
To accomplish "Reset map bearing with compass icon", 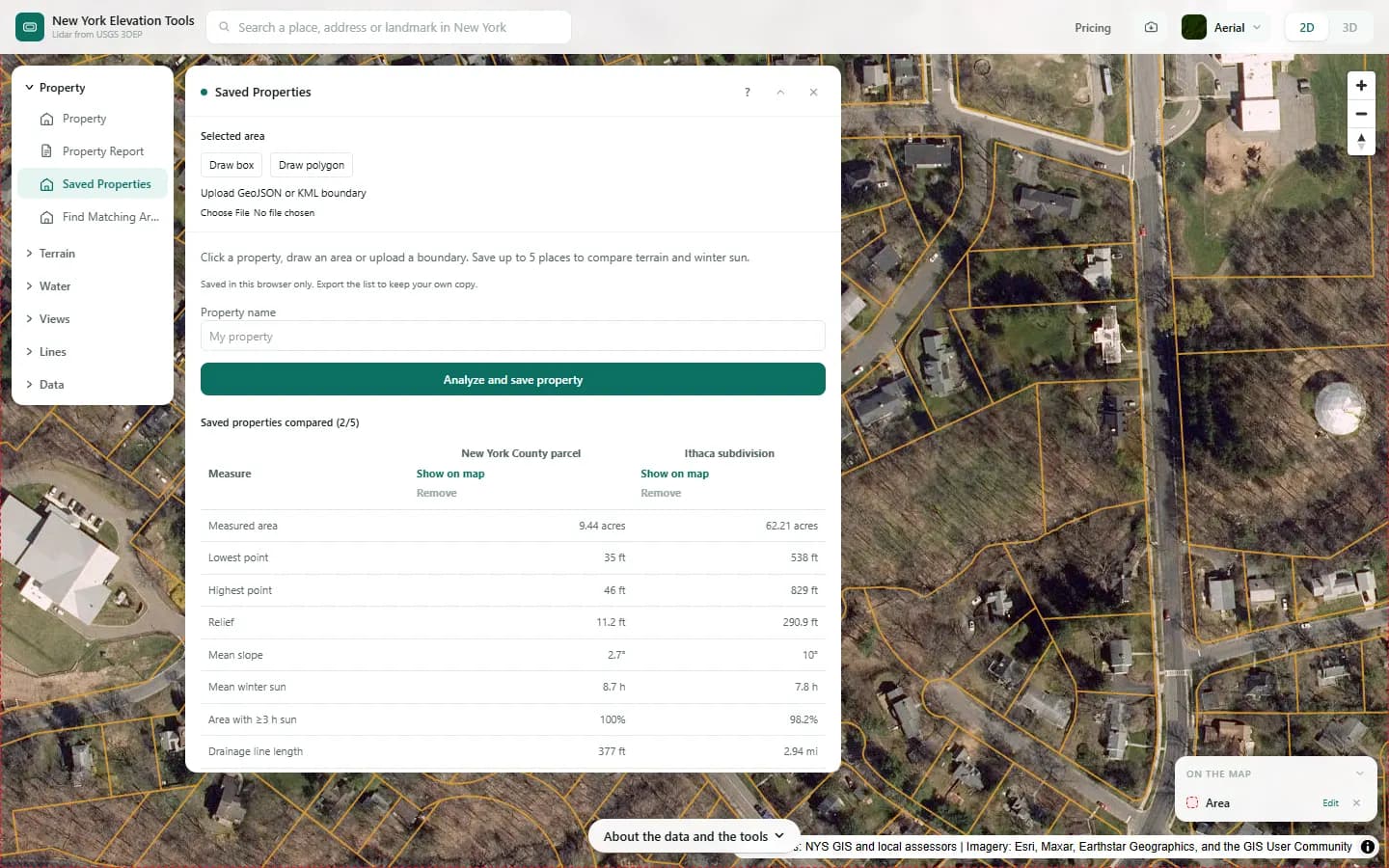I will point(1361,142).
